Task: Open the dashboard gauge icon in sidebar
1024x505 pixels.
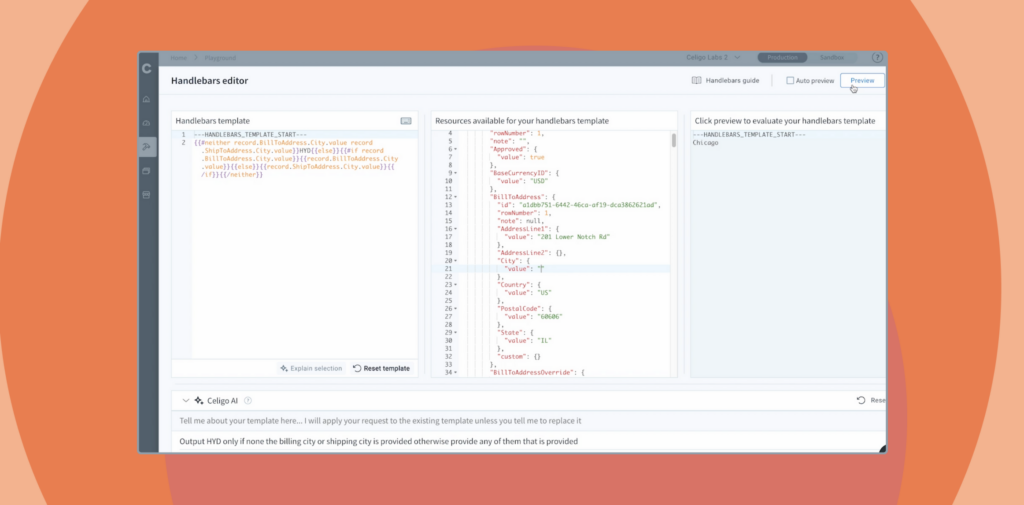Action: (147, 123)
